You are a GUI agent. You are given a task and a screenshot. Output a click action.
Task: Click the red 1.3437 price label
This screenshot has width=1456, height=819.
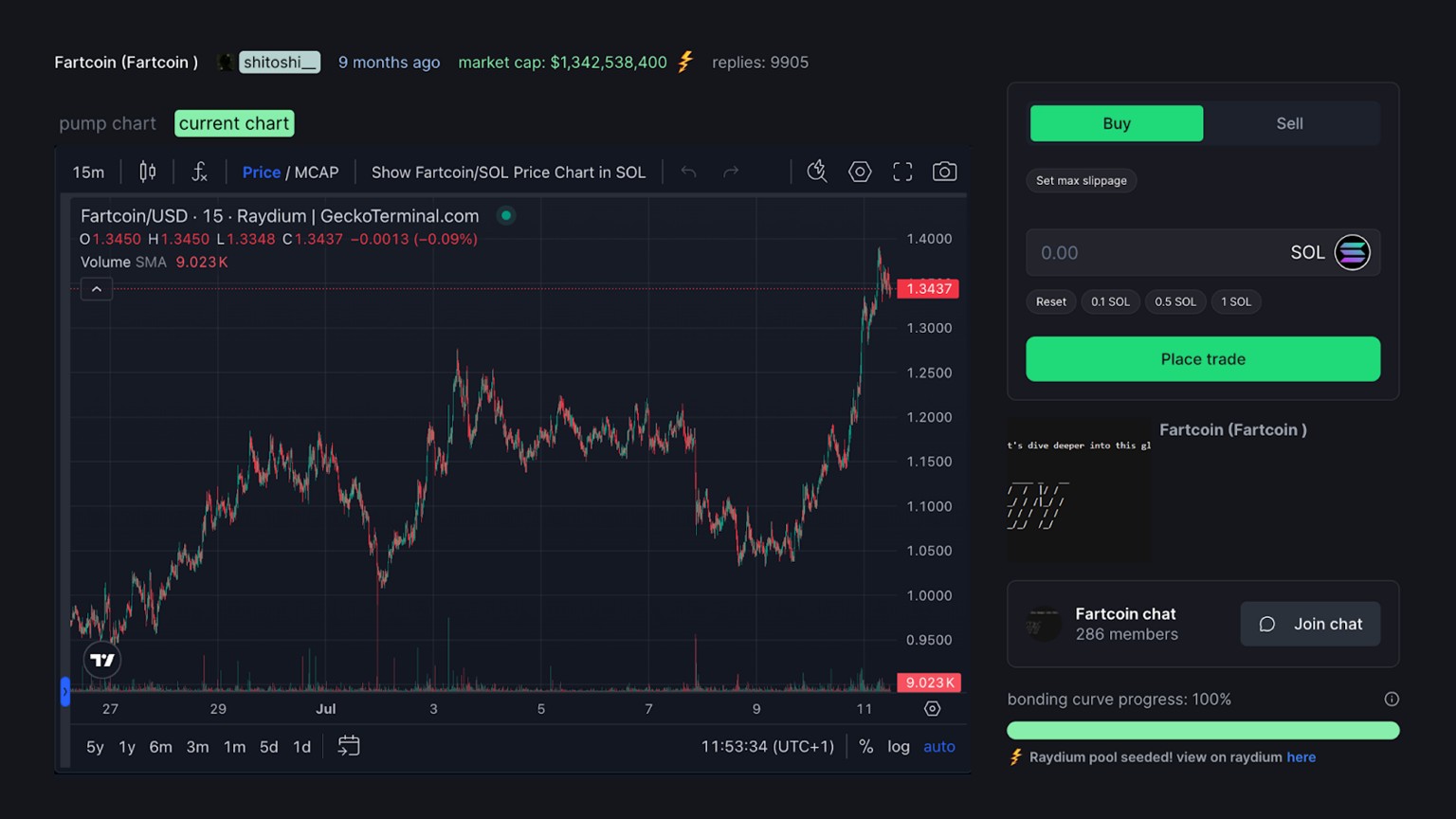coord(928,288)
